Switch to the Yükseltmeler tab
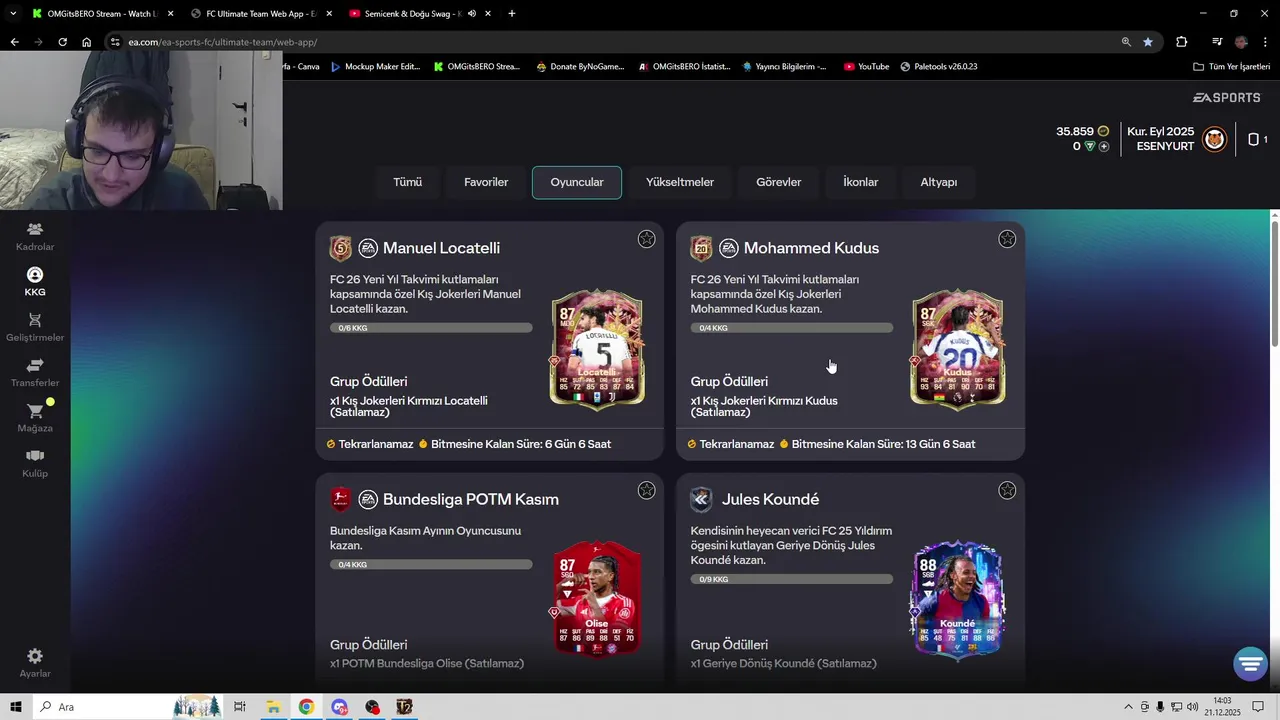Image resolution: width=1280 pixels, height=720 pixels. (x=680, y=182)
